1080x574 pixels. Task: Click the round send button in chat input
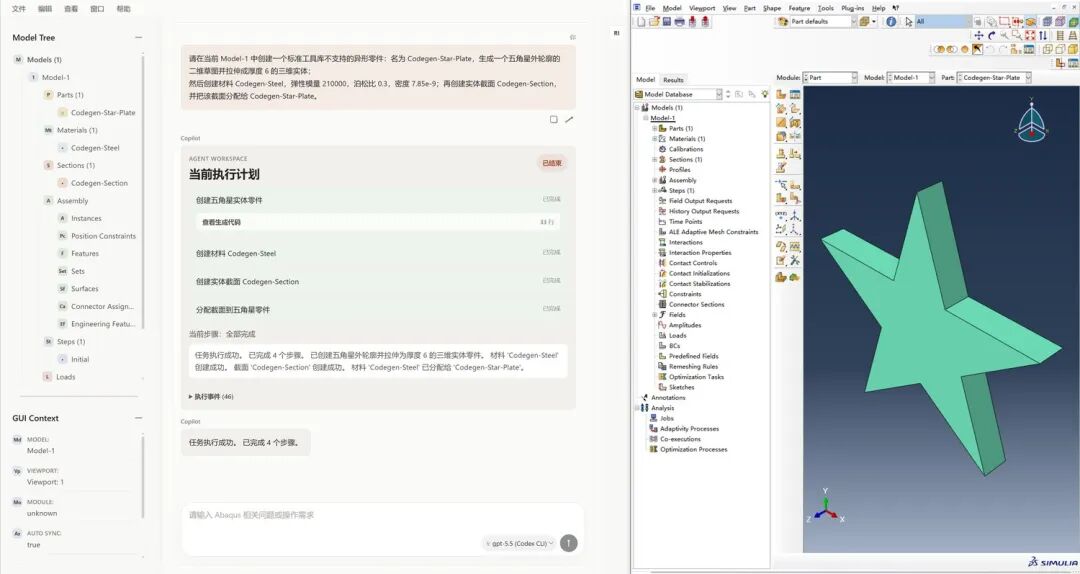pyautogui.click(x=568, y=543)
